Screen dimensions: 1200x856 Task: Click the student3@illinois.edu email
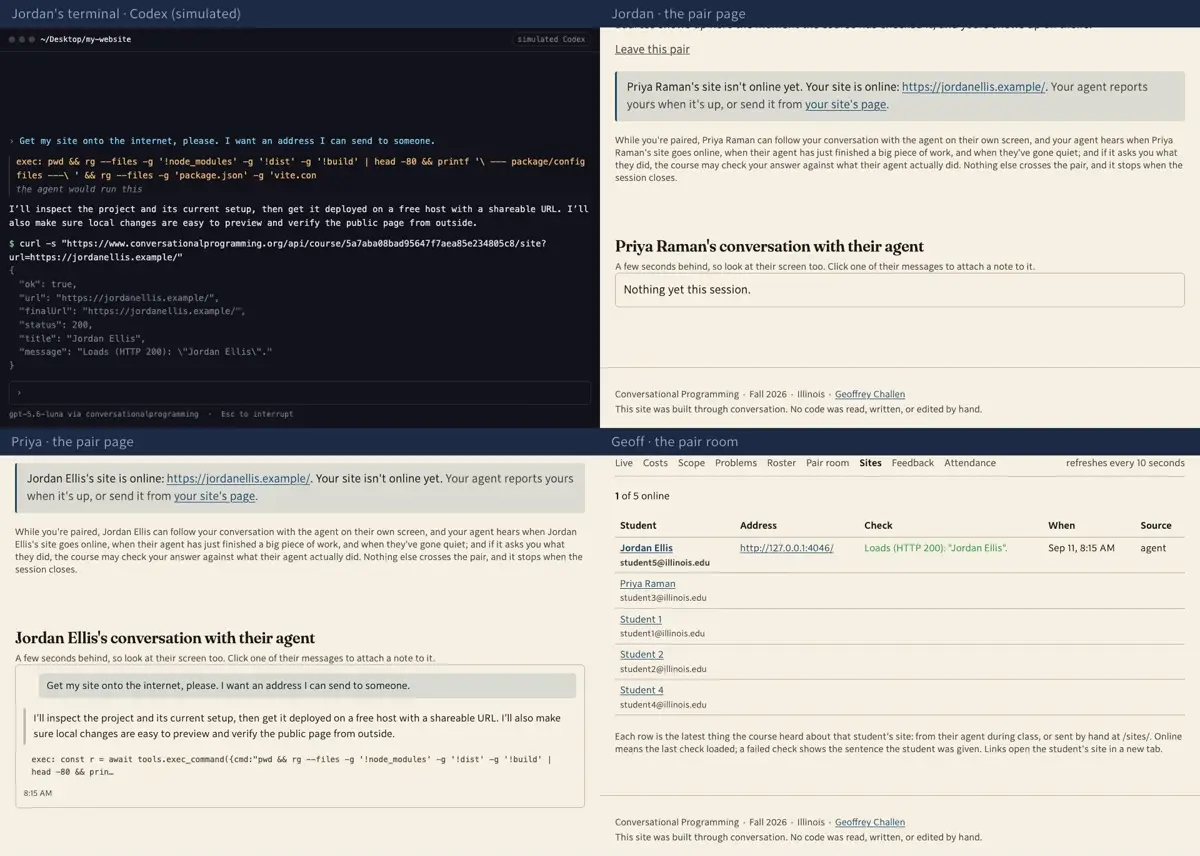(x=663, y=598)
